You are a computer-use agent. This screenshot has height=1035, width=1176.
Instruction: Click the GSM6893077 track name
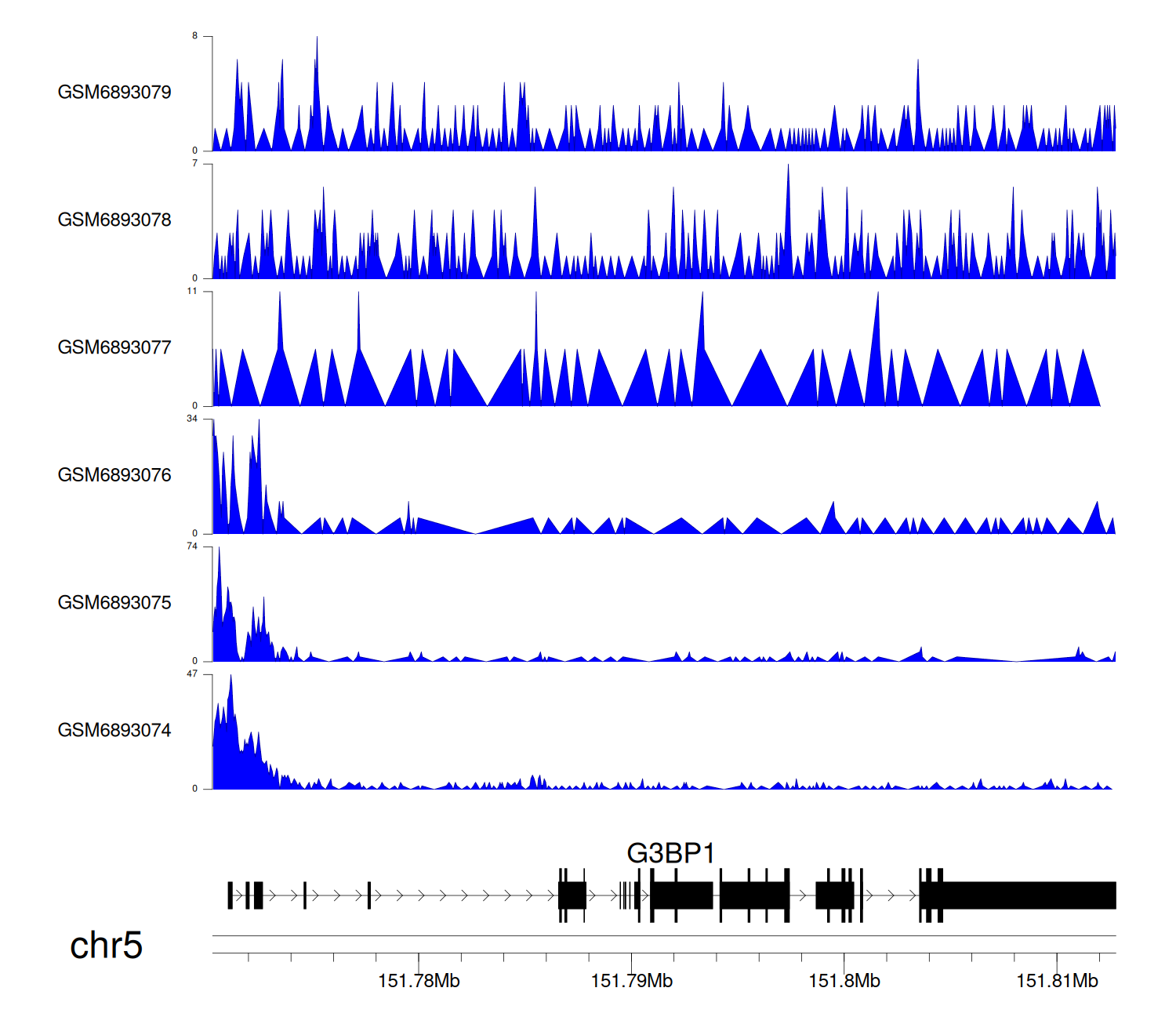point(114,348)
